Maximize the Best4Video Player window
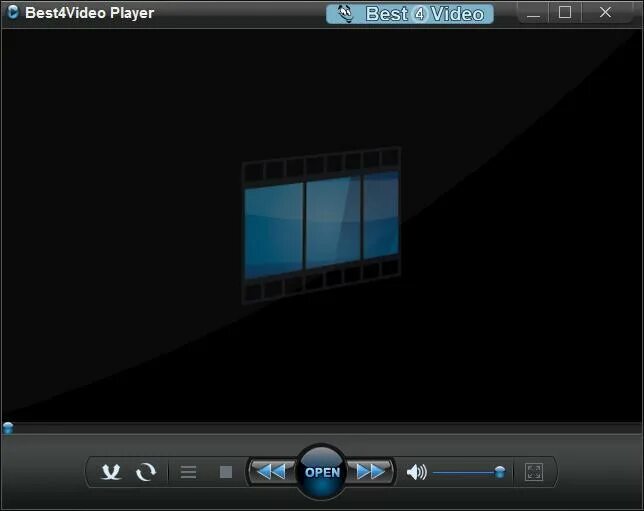The width and height of the screenshot is (644, 511). pyautogui.click(x=565, y=13)
